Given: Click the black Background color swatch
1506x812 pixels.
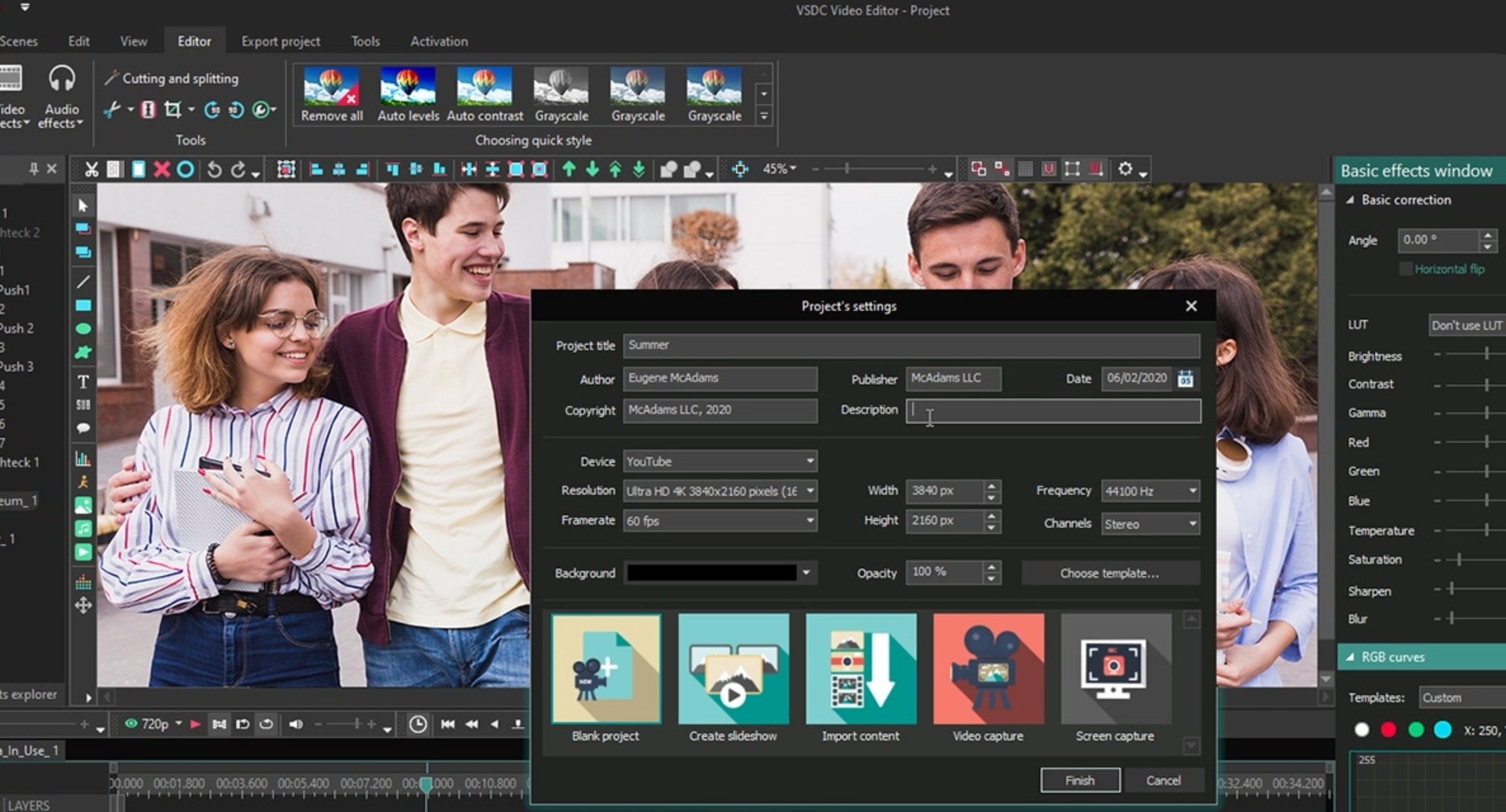Looking at the screenshot, I should coord(711,573).
